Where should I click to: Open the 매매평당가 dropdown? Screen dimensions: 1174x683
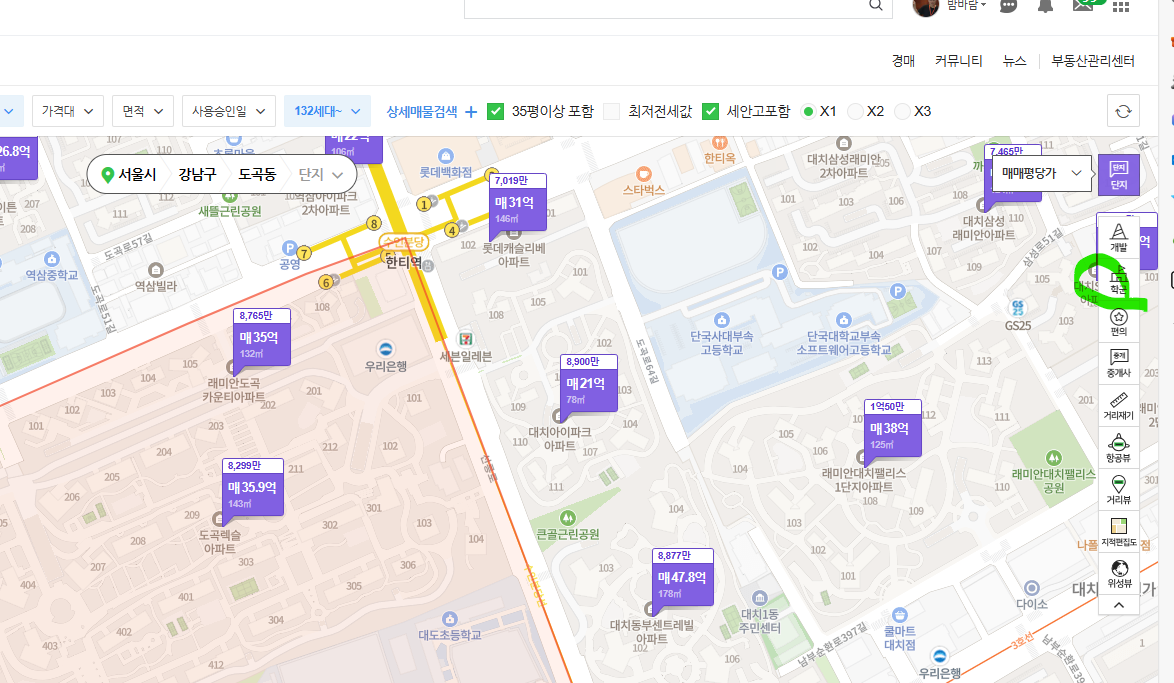tap(1041, 173)
